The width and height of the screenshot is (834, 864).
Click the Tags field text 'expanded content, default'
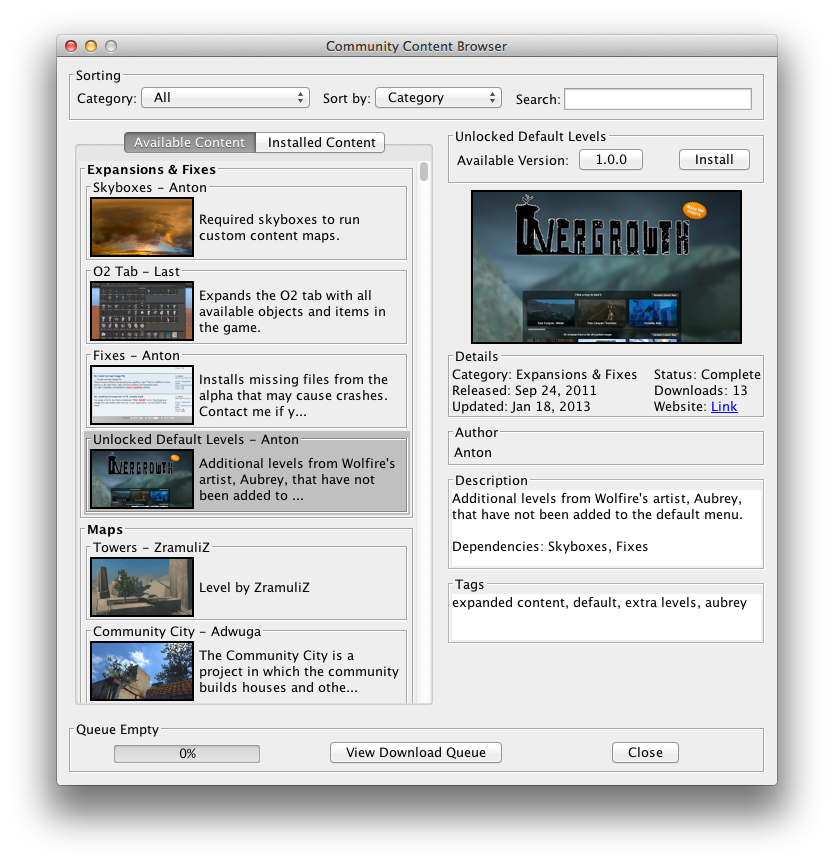(599, 603)
